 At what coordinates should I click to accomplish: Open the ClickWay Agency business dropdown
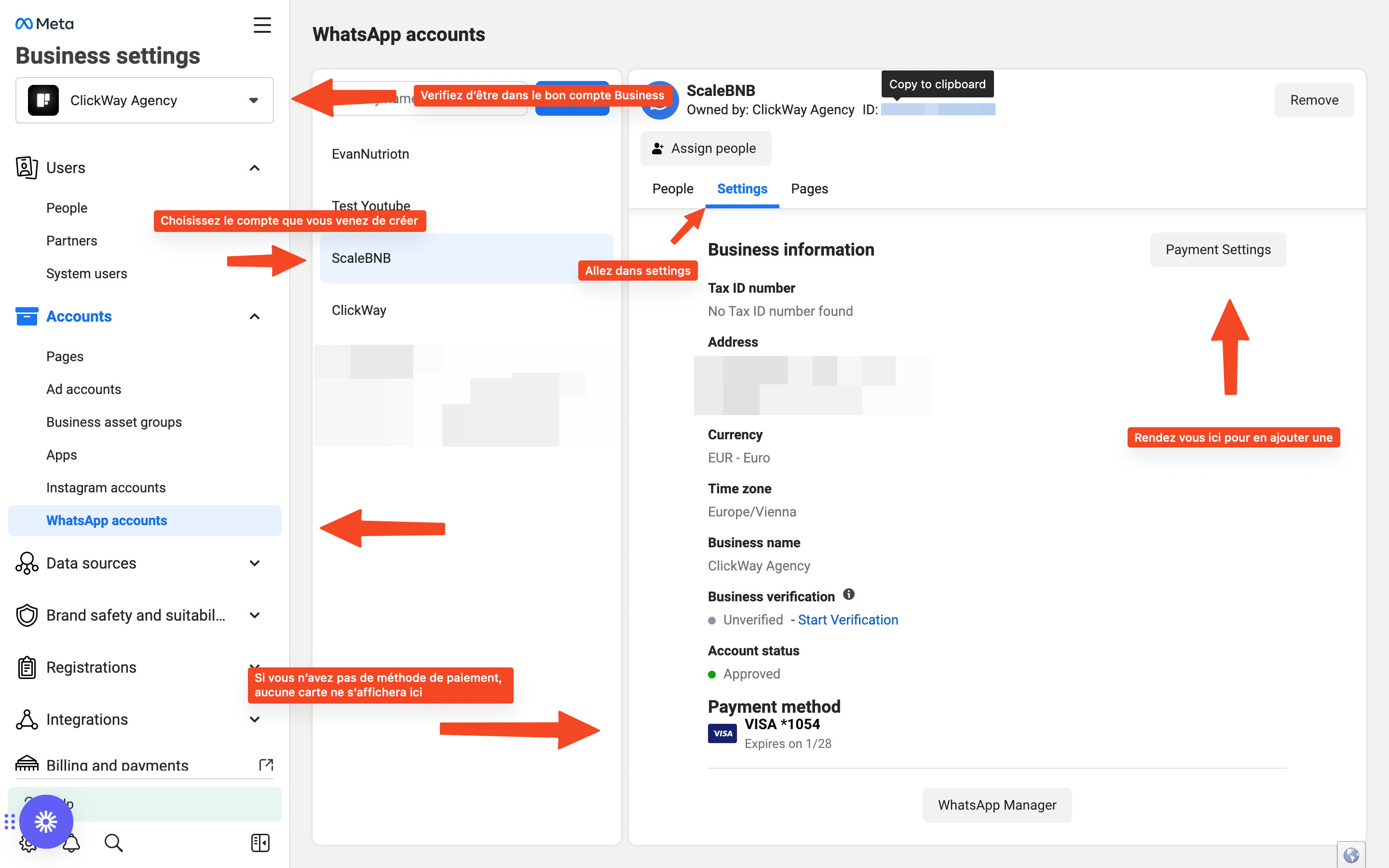point(145,100)
